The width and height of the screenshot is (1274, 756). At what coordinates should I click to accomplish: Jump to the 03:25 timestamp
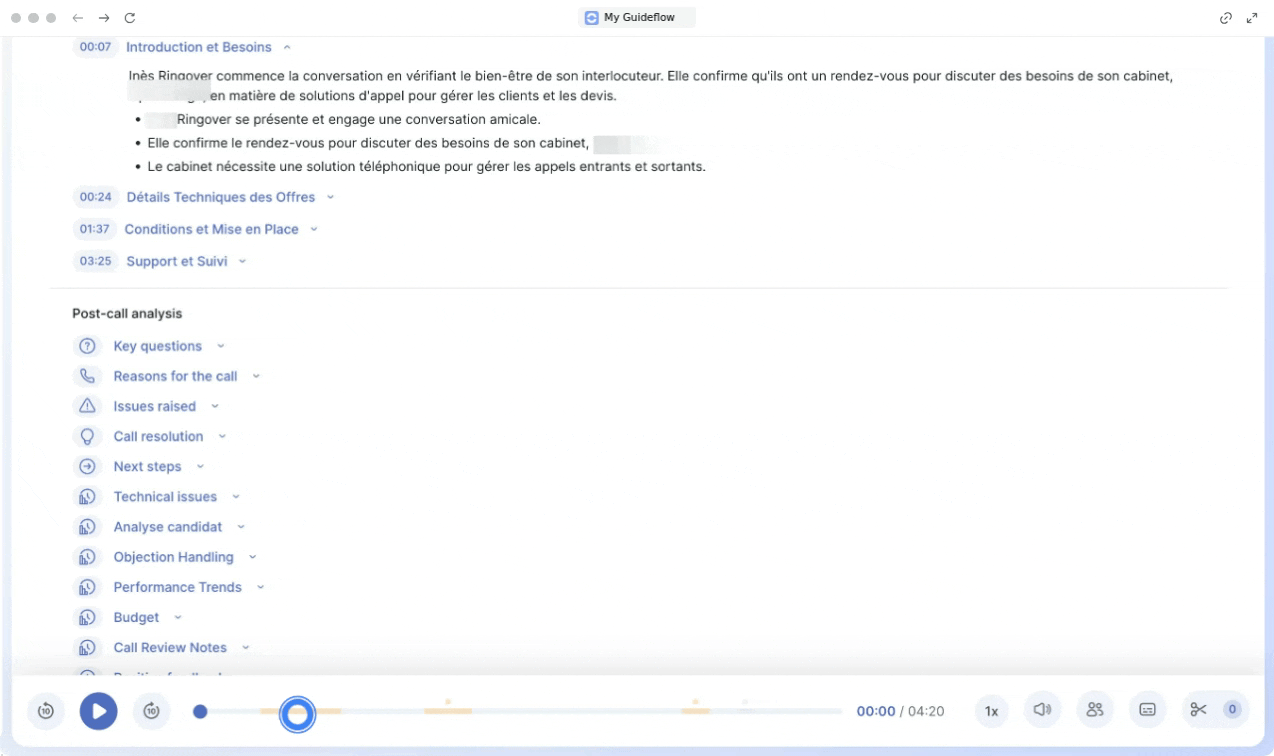tap(96, 261)
